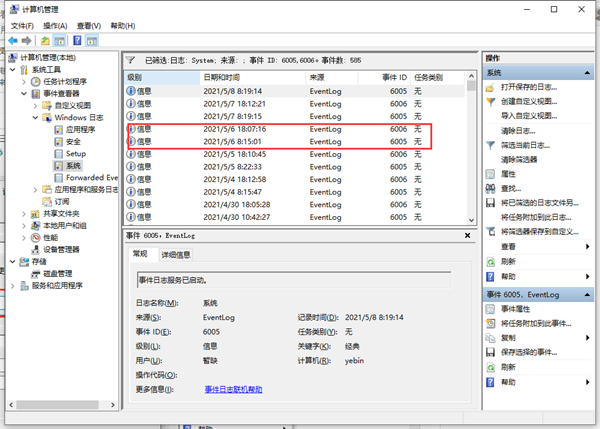Expand the 服务和应用程序 tree node
Viewport: 600px width, 429px height.
click(x=11, y=285)
